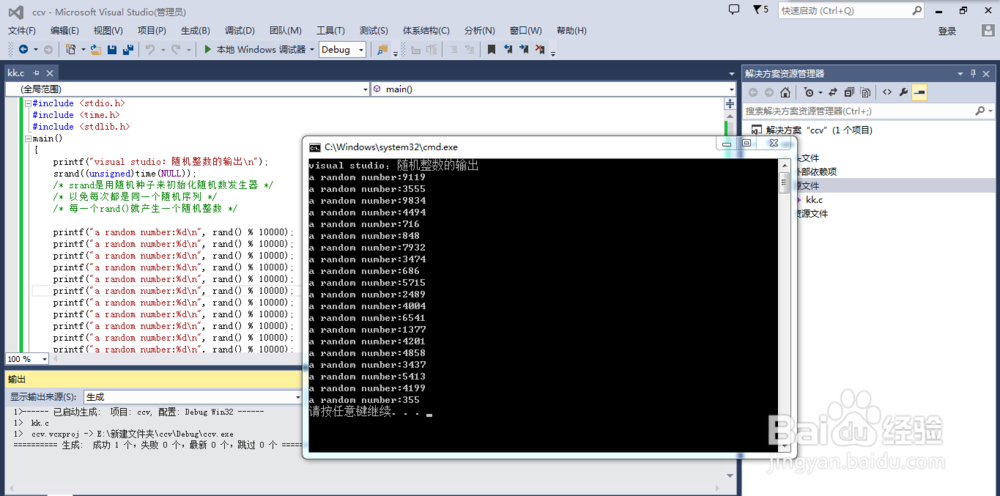Click Sync with Active Document arrows icon
Image resolution: width=1000 pixels, height=496 pixels.
tap(834, 92)
